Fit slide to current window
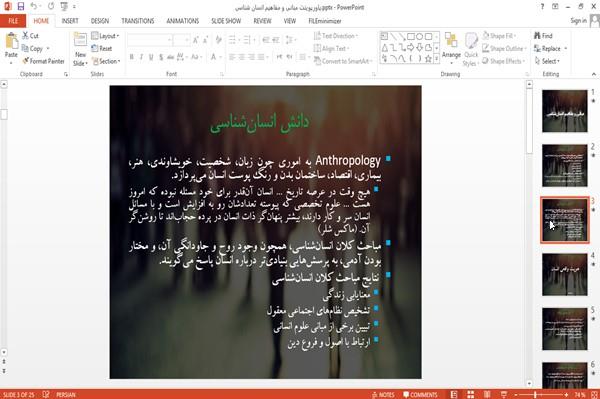 tap(594, 395)
